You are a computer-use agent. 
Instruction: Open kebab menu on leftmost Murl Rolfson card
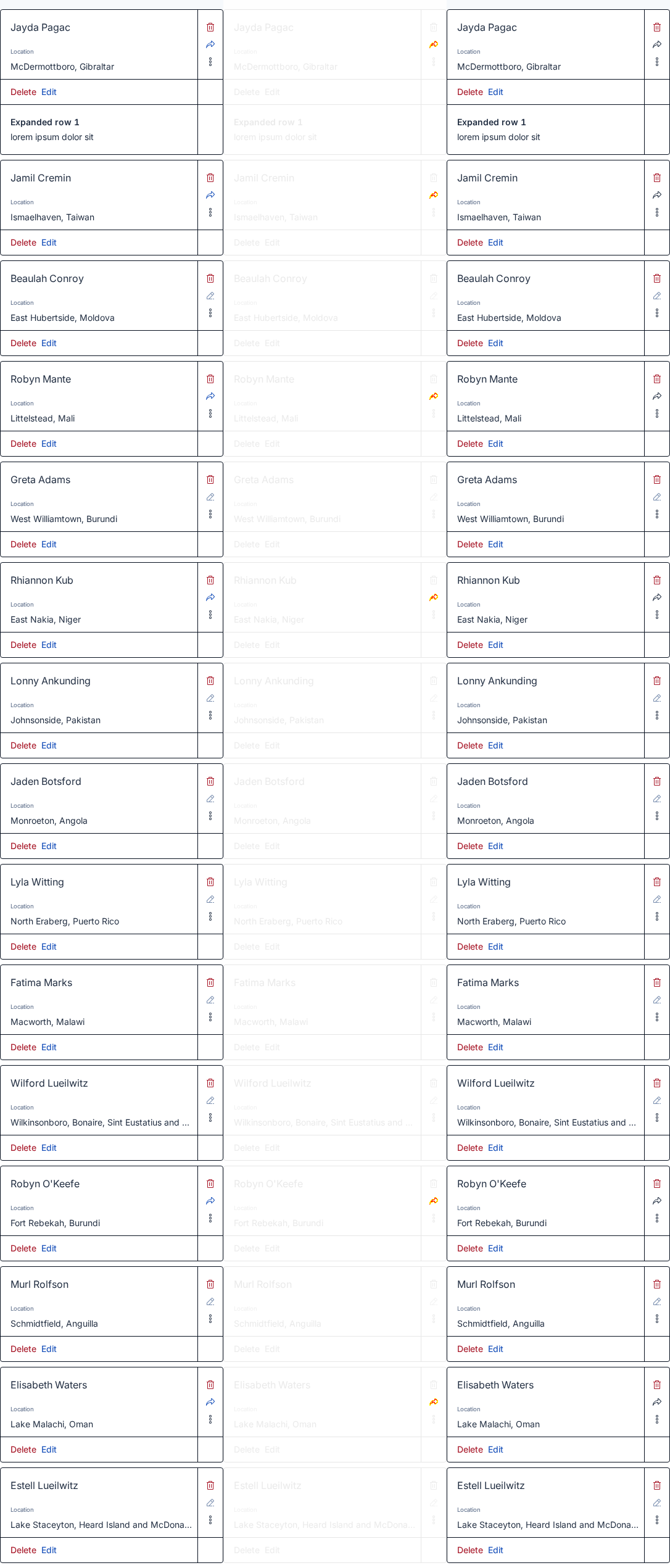point(210,1319)
